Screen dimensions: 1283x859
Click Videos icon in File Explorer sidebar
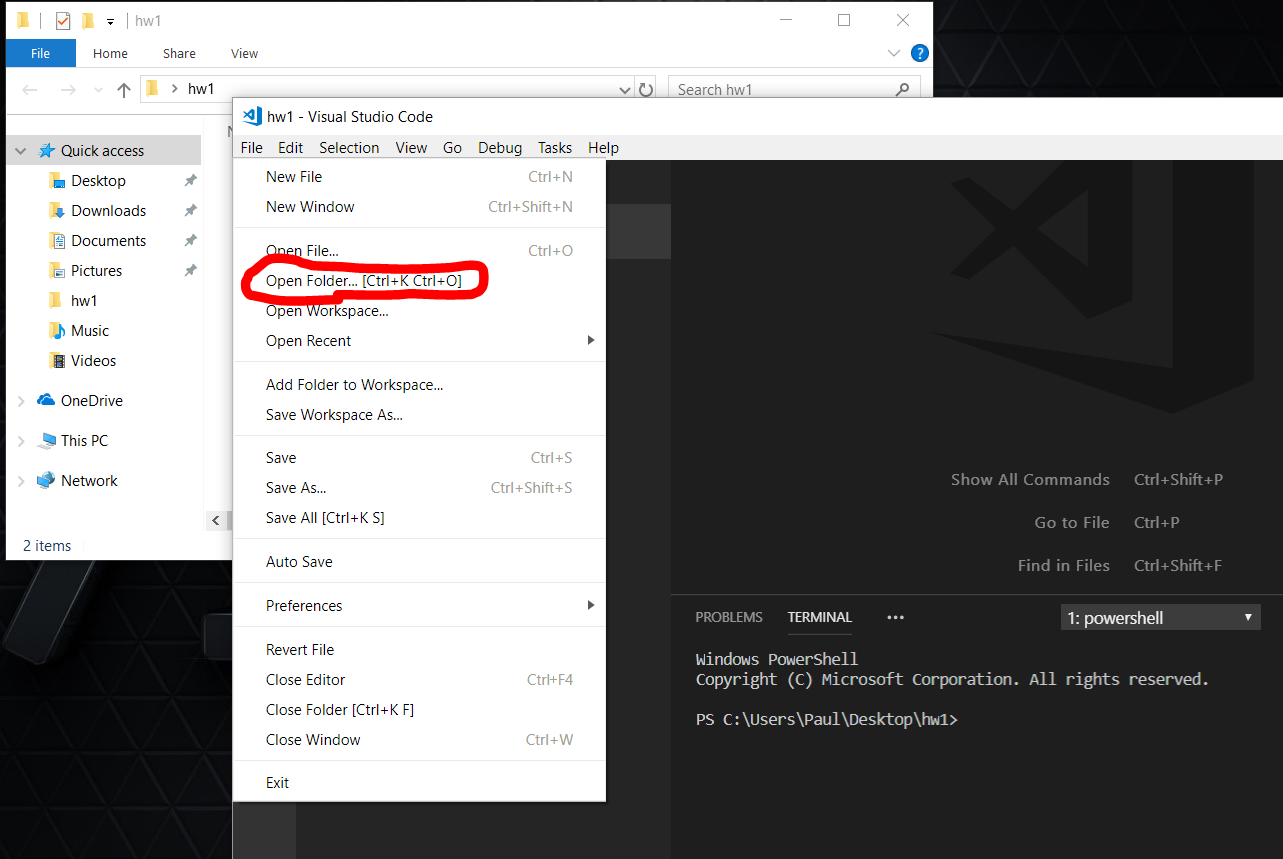click(56, 361)
